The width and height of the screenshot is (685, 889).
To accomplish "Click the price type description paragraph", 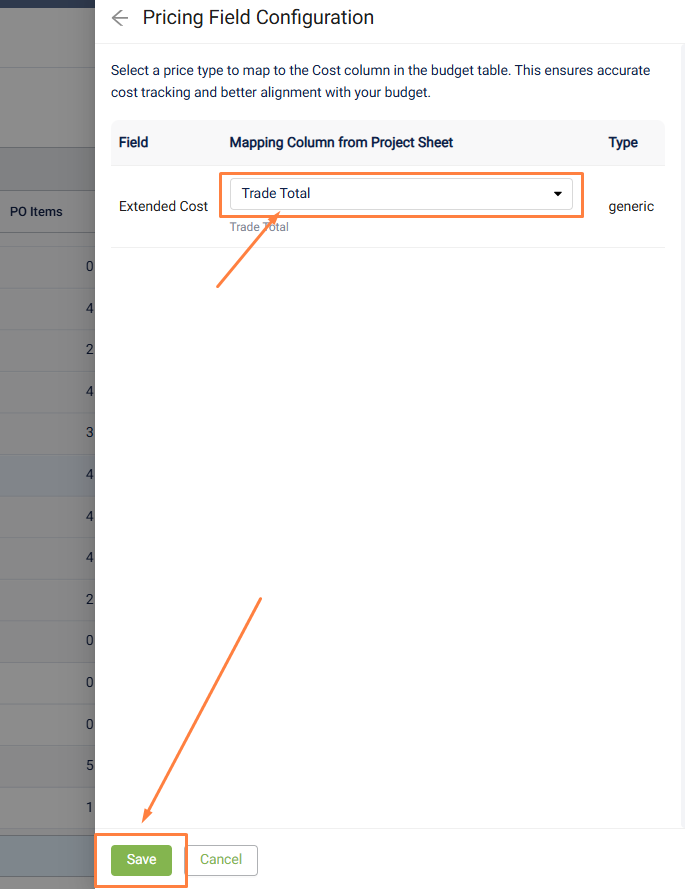I will tap(380, 81).
